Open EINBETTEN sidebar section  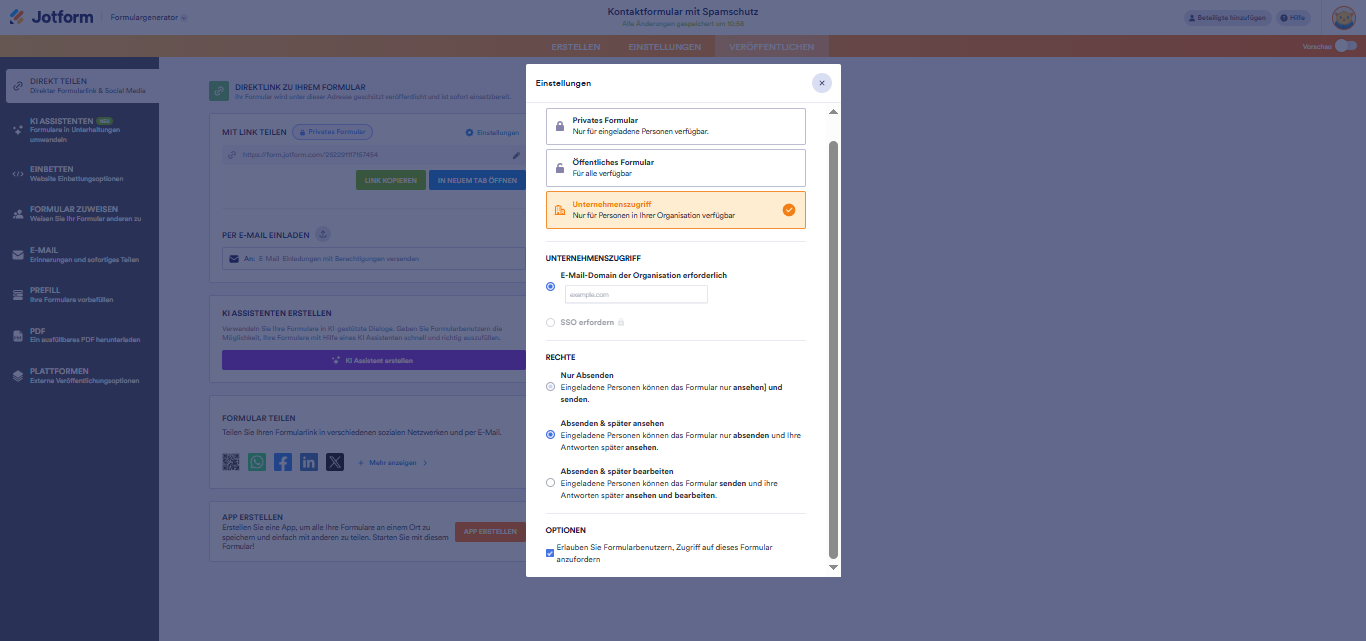coord(80,173)
